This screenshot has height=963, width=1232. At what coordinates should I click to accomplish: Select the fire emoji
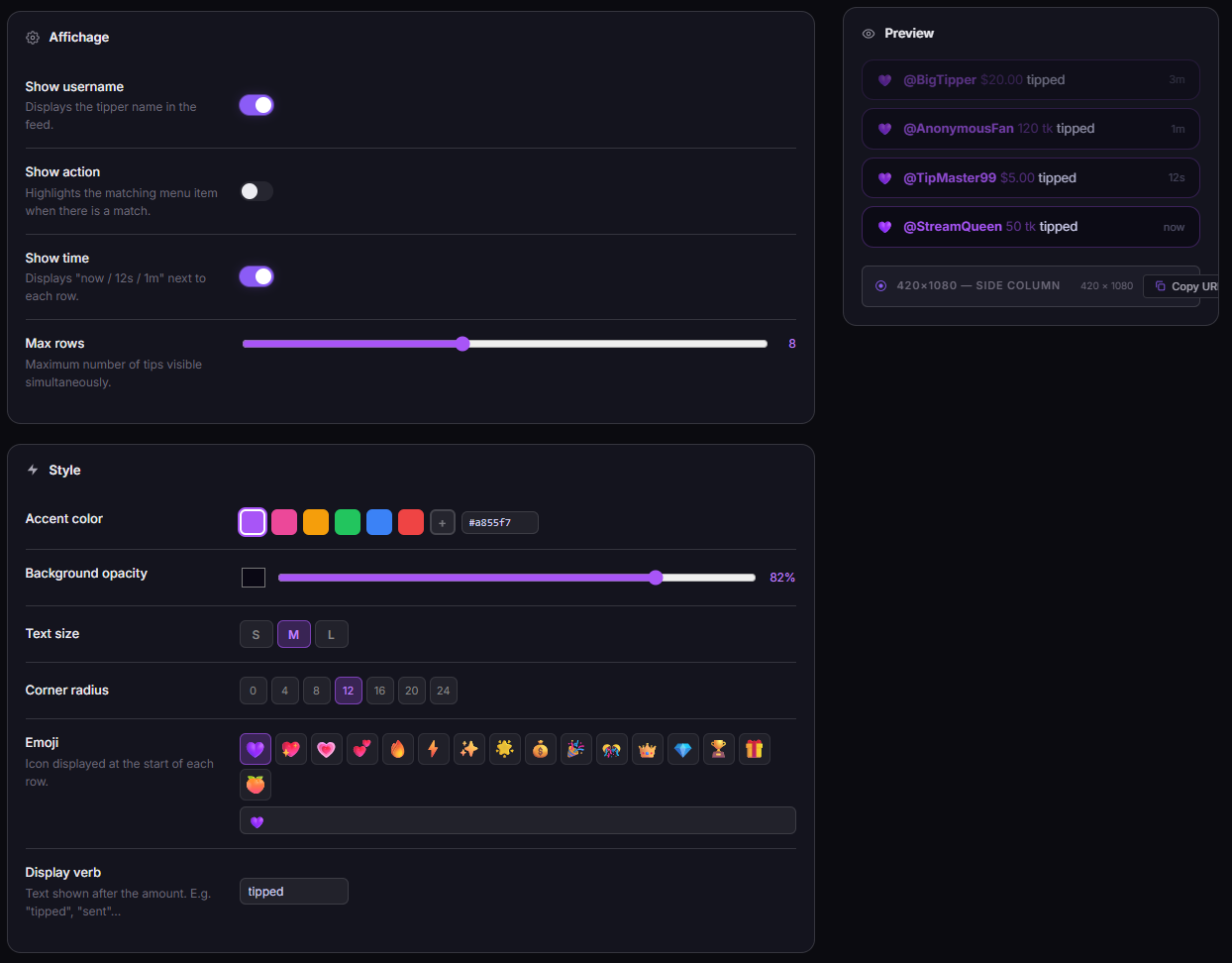(398, 749)
